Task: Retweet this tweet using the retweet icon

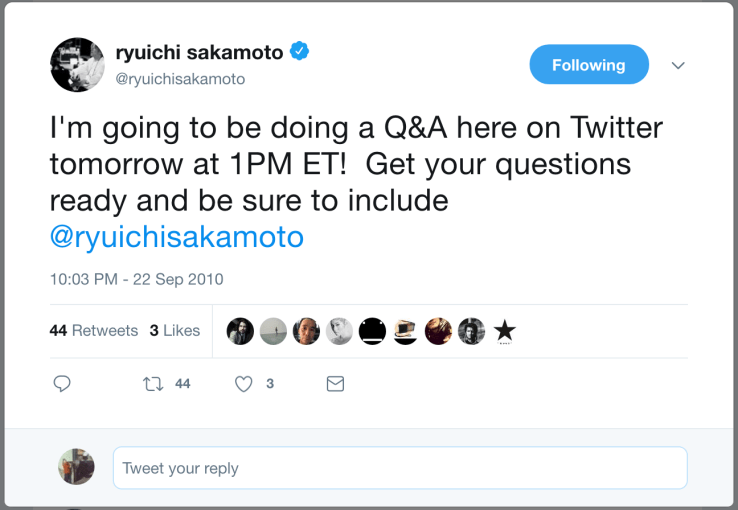Action: click(155, 384)
